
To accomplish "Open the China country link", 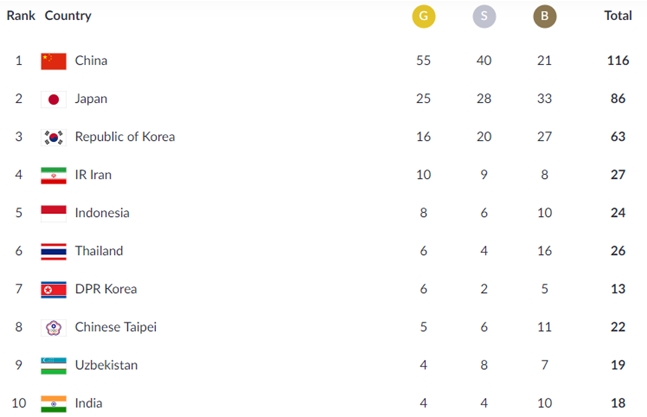I will pos(91,61).
